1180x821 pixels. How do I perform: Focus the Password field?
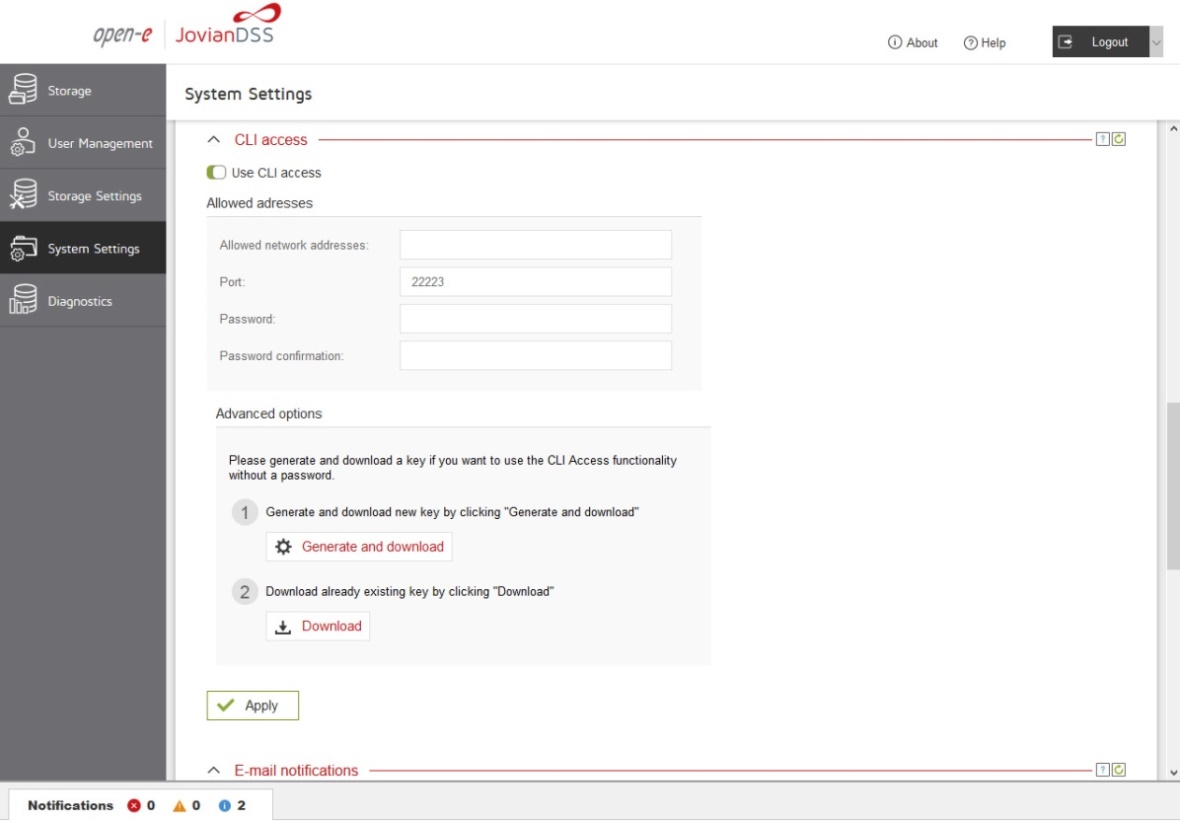(x=536, y=319)
